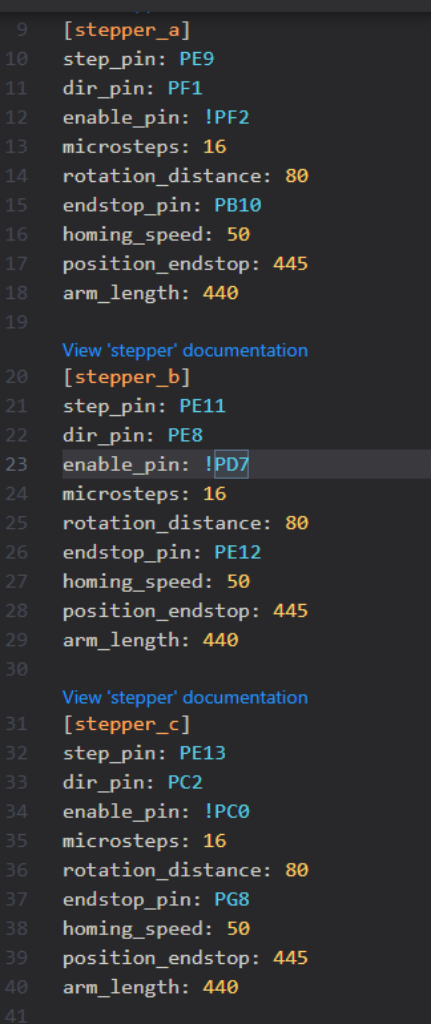The image size is (431, 1024).
Task: Click line number 19 in the gutter
Action: pos(16,321)
